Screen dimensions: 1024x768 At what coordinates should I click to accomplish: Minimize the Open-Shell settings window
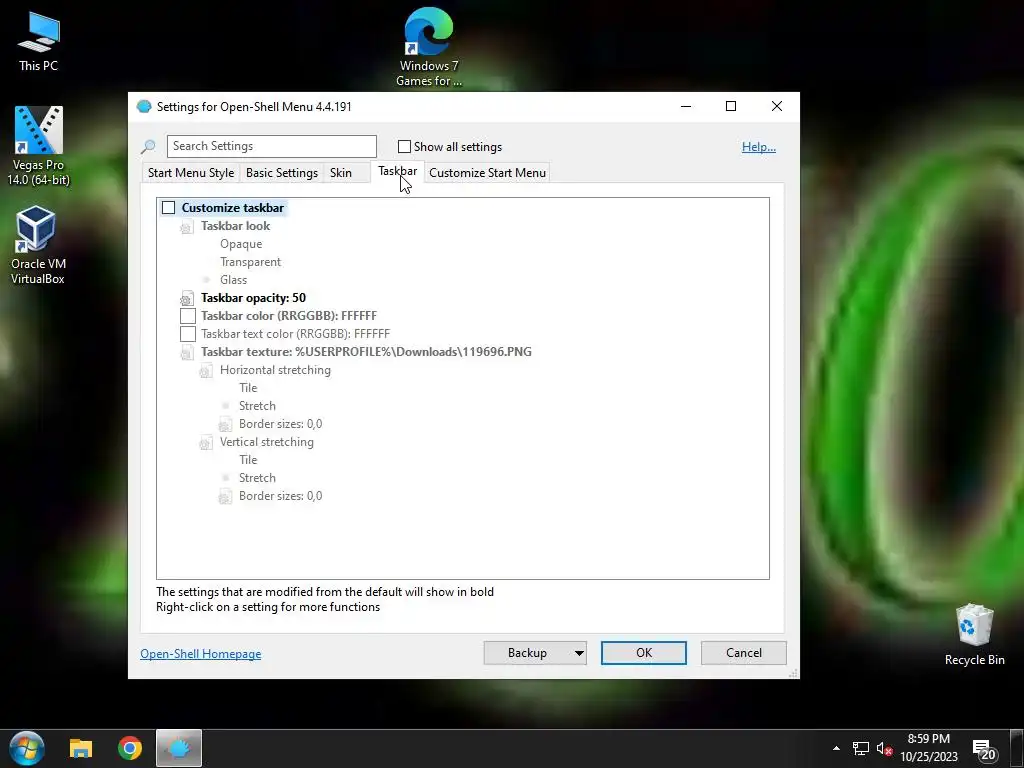(686, 106)
